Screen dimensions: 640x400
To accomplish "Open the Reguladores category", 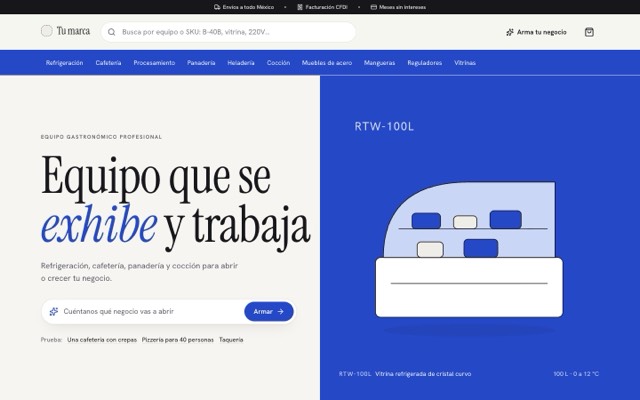I will [x=424, y=63].
